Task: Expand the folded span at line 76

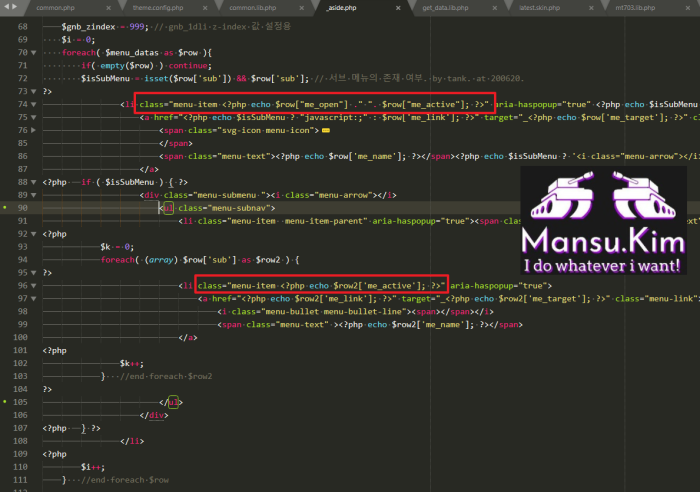Action: coord(34,130)
